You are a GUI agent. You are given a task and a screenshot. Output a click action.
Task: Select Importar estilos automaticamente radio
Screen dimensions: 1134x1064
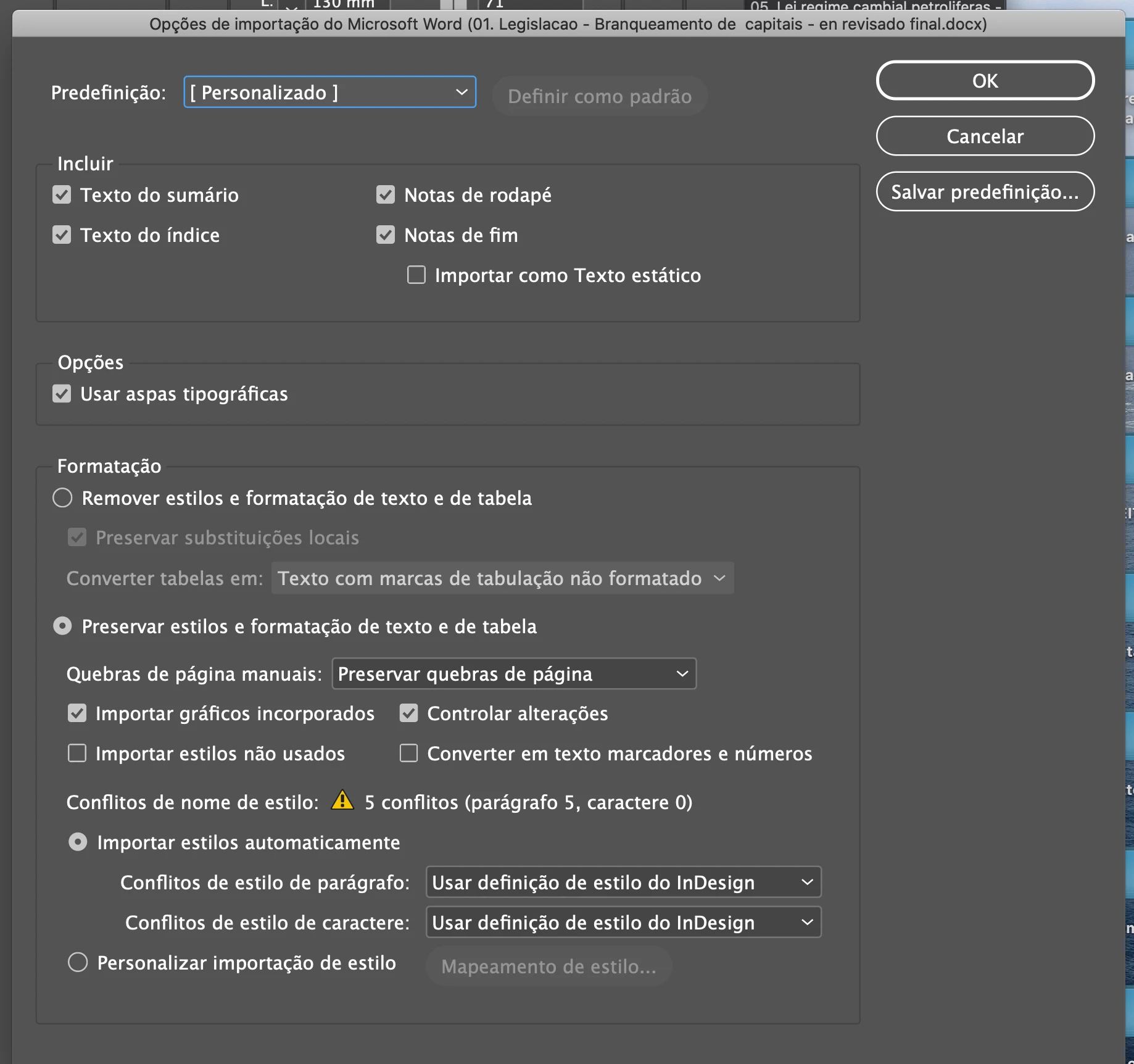click(78, 842)
